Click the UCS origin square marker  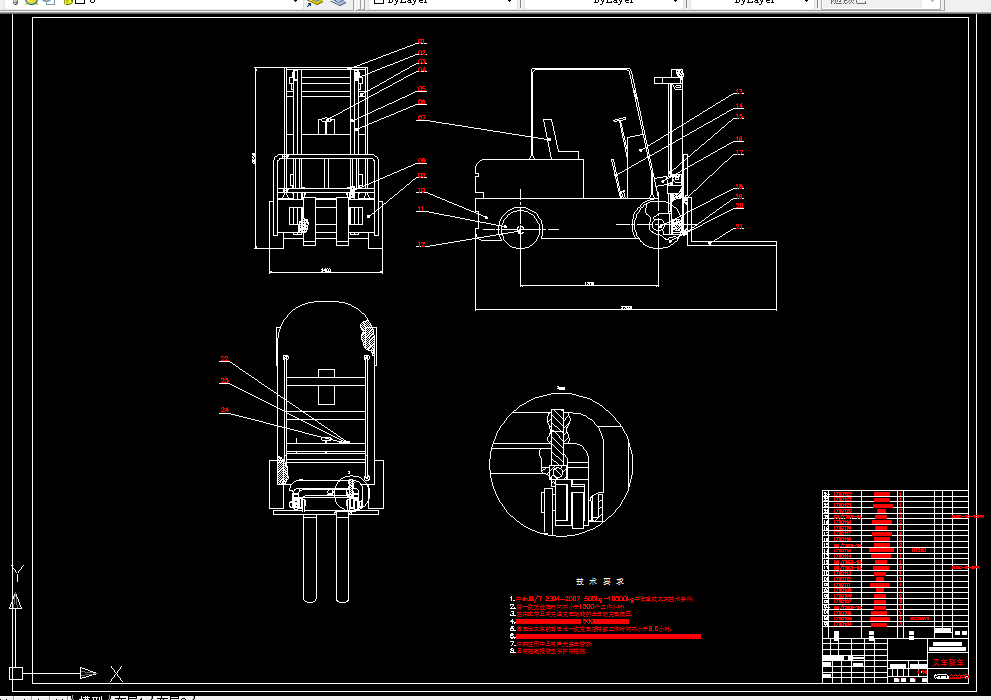tap(16, 673)
